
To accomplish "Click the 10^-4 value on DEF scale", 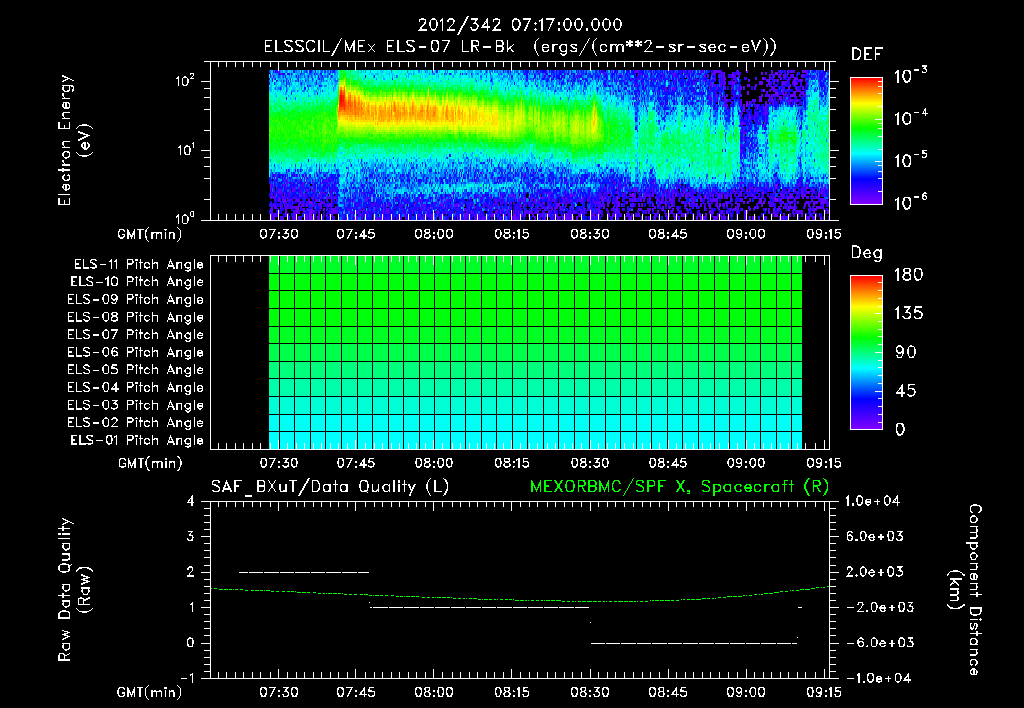I will pyautogui.click(x=910, y=118).
